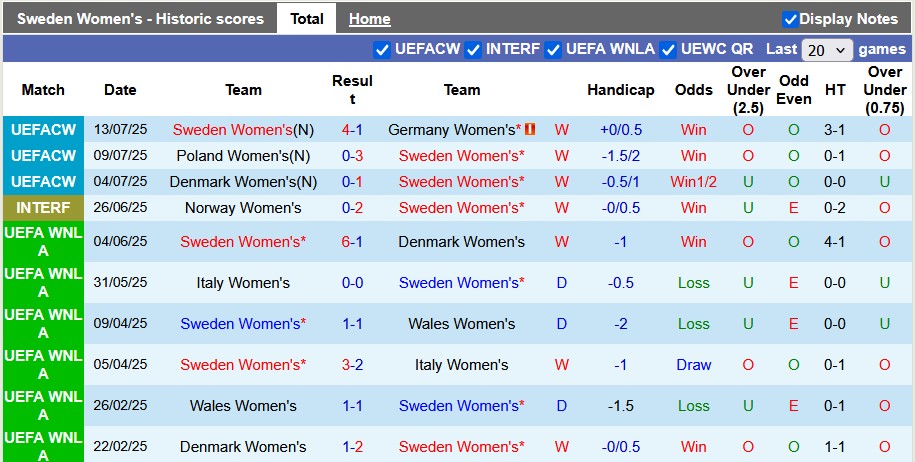The image size is (915, 462).
Task: Click the Date column header
Action: coord(120,90)
